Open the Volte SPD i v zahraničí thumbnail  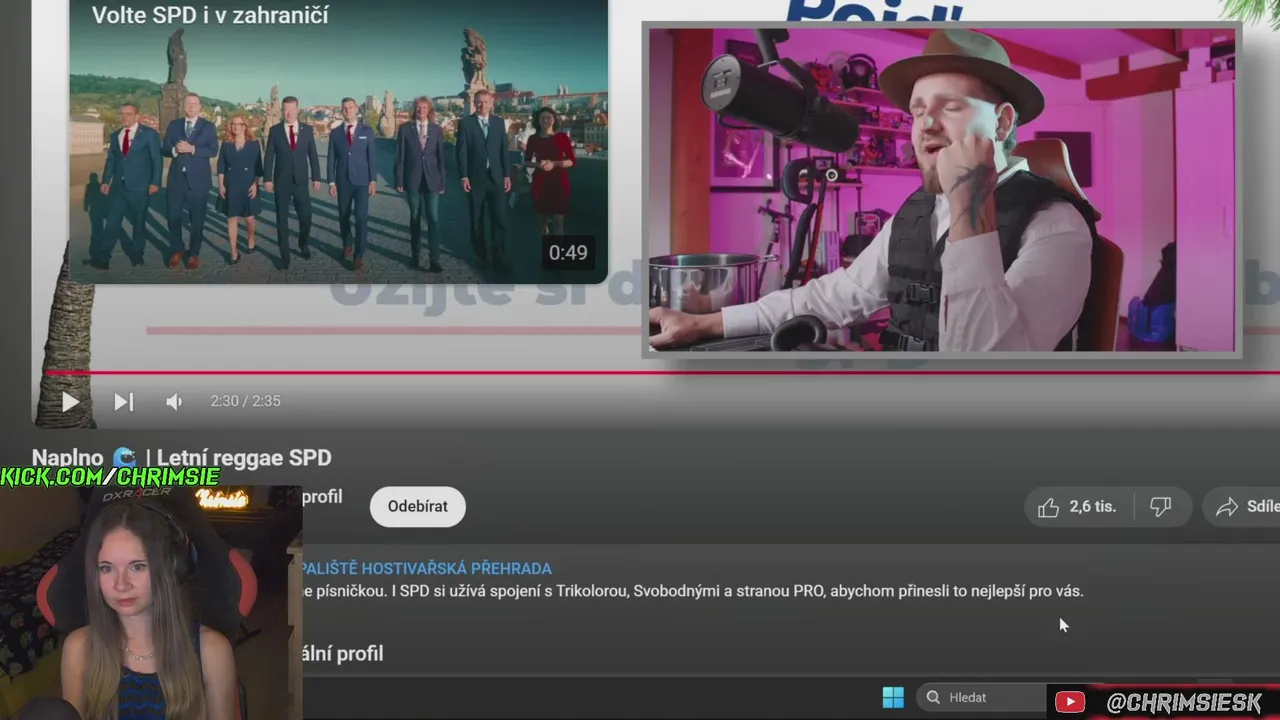338,141
